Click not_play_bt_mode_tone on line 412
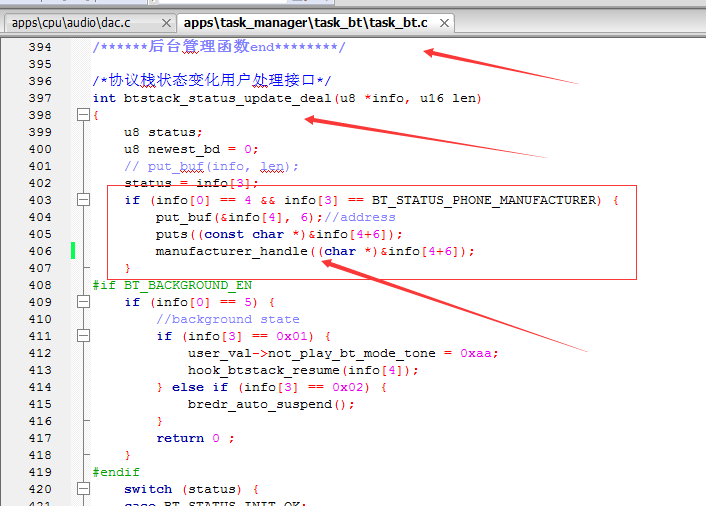Screen dimensions: 706x506 (352, 353)
